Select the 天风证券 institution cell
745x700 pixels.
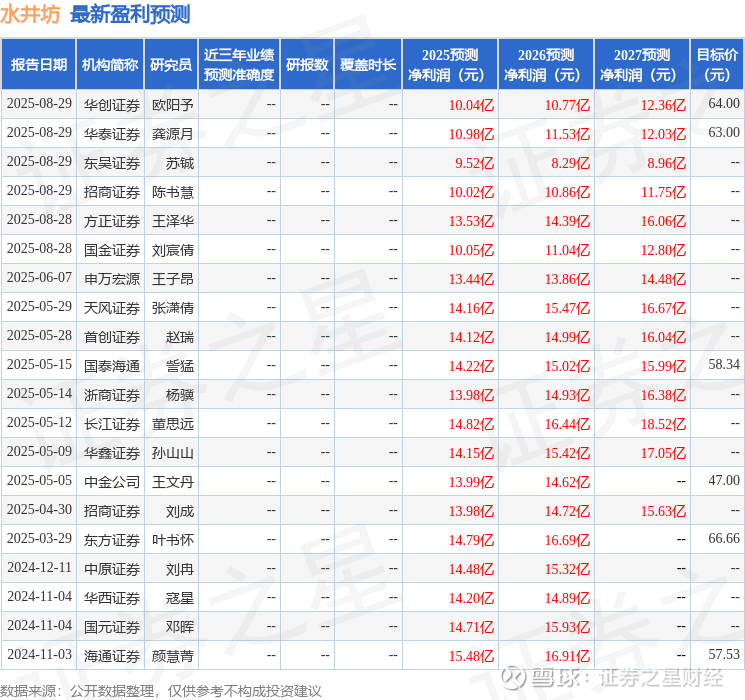(112, 308)
